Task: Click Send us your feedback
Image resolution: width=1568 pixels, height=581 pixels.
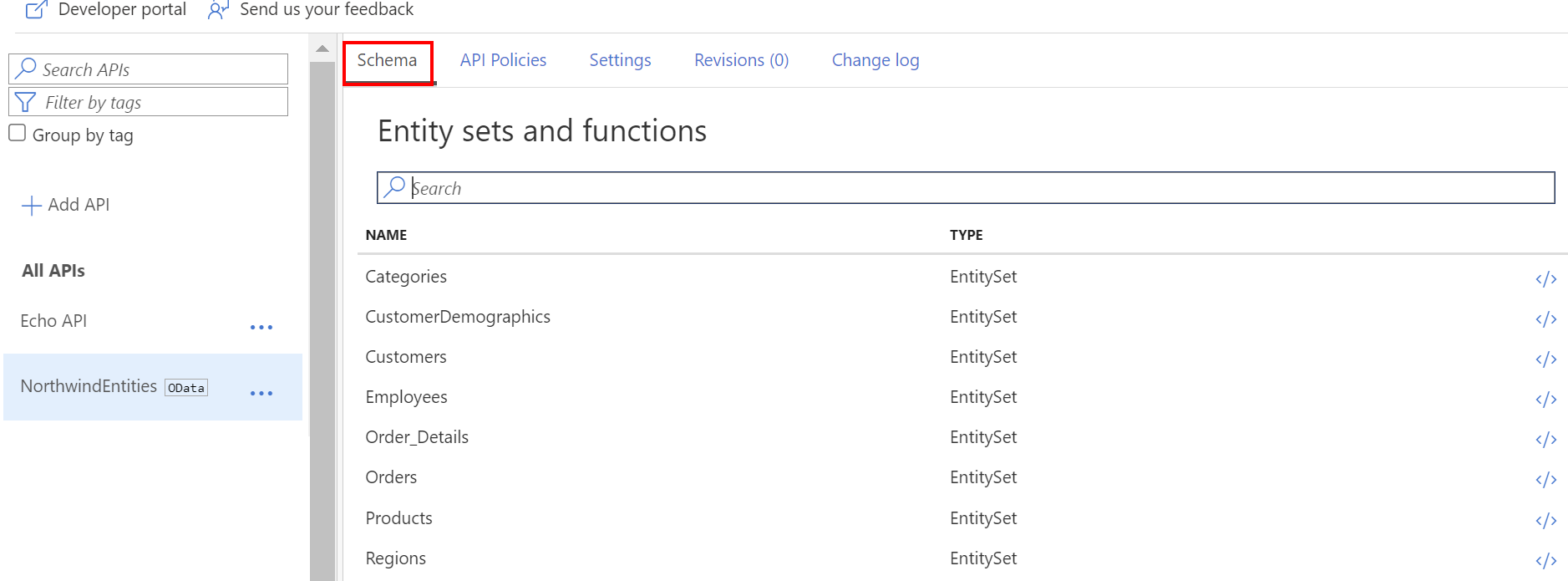Action: 311,10
